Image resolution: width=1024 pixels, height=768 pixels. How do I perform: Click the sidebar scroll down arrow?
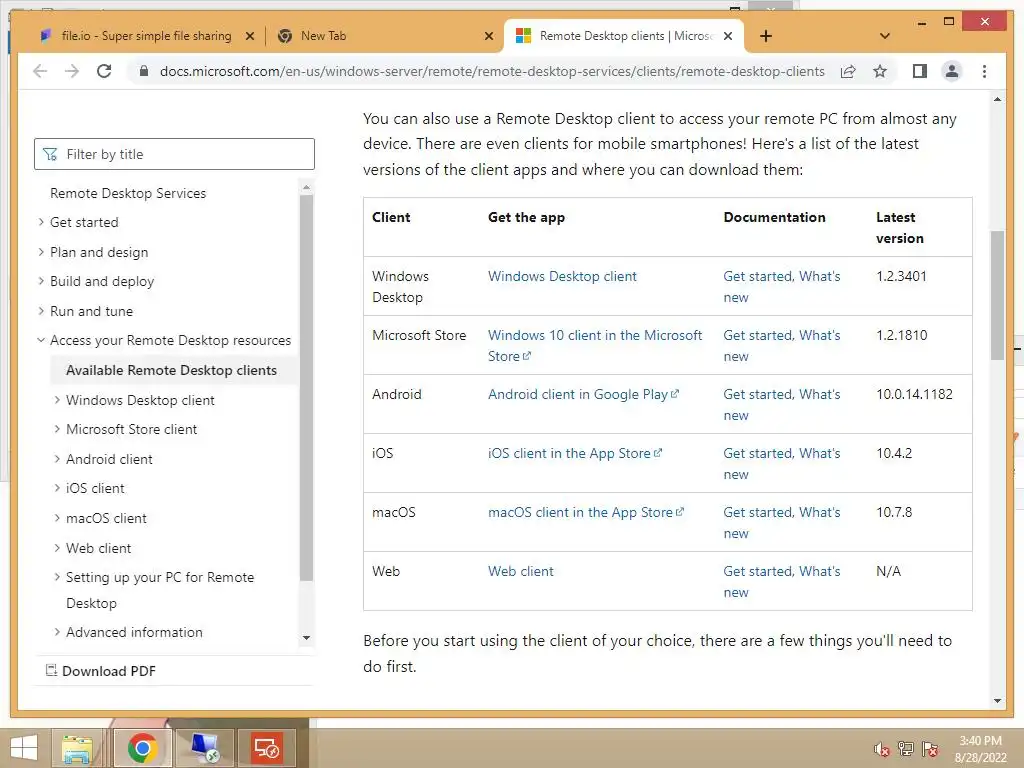coord(306,638)
